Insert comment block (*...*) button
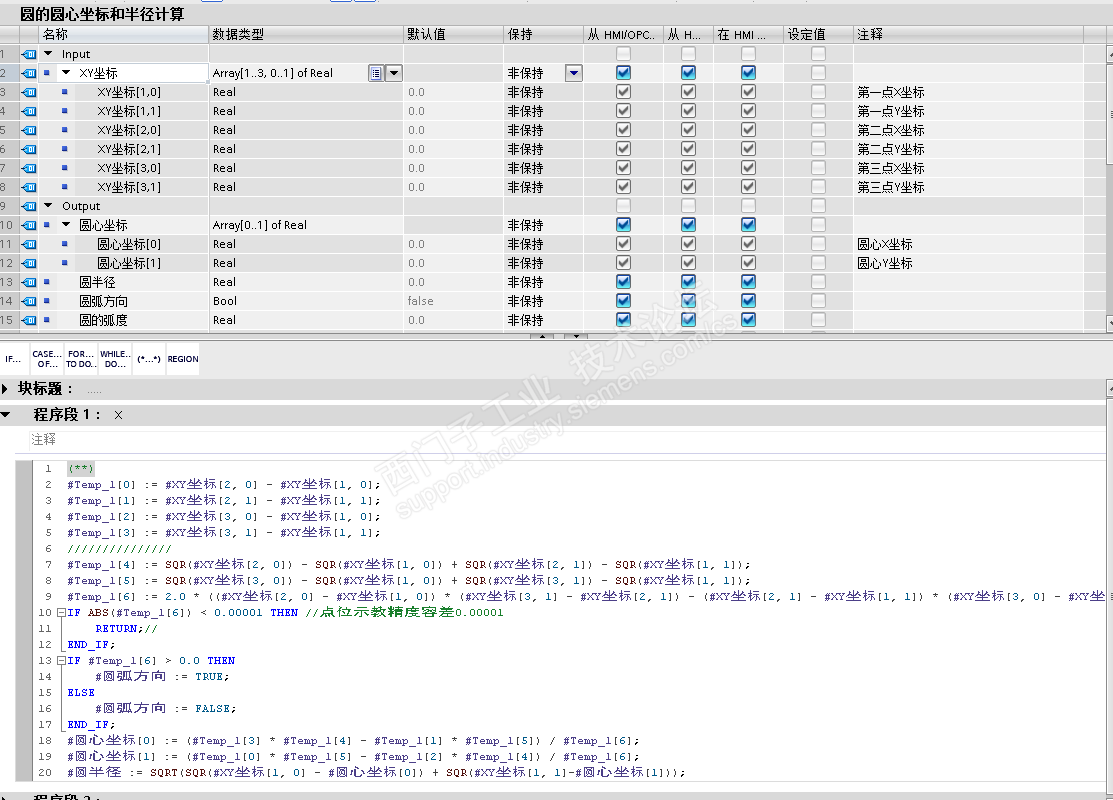 pos(149,359)
